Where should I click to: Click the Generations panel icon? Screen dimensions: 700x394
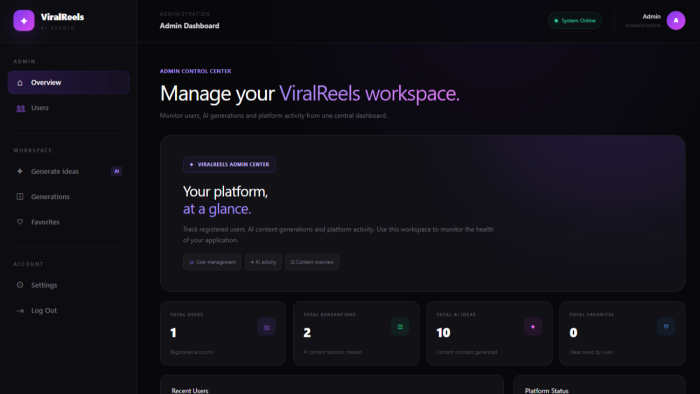(20, 196)
